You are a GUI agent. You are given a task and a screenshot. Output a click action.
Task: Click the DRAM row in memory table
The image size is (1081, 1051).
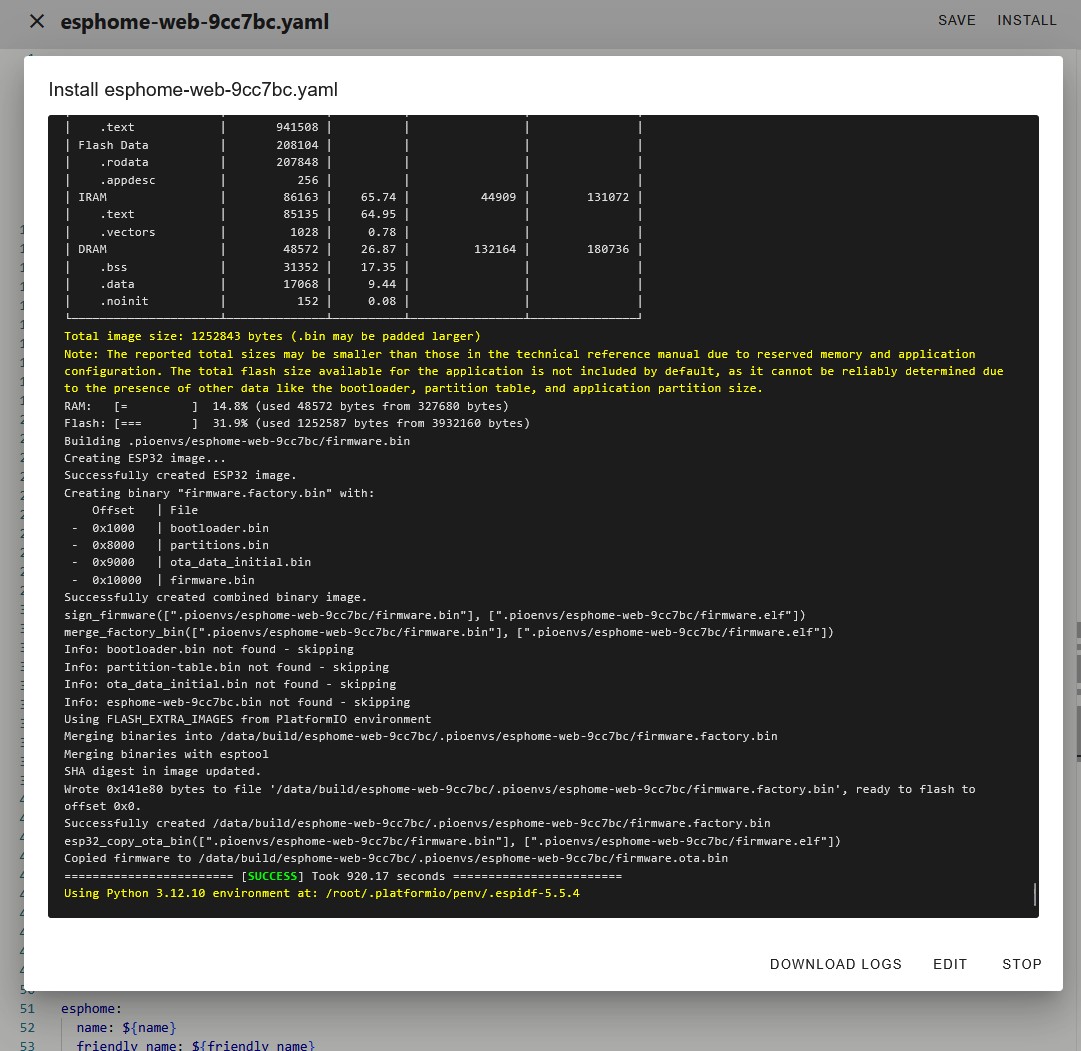pyautogui.click(x=354, y=250)
